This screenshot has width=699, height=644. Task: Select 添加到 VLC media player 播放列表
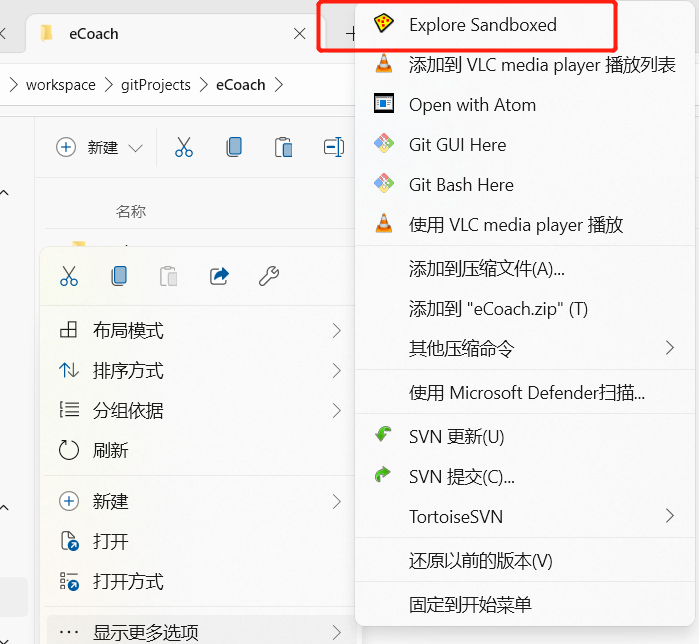pos(542,65)
